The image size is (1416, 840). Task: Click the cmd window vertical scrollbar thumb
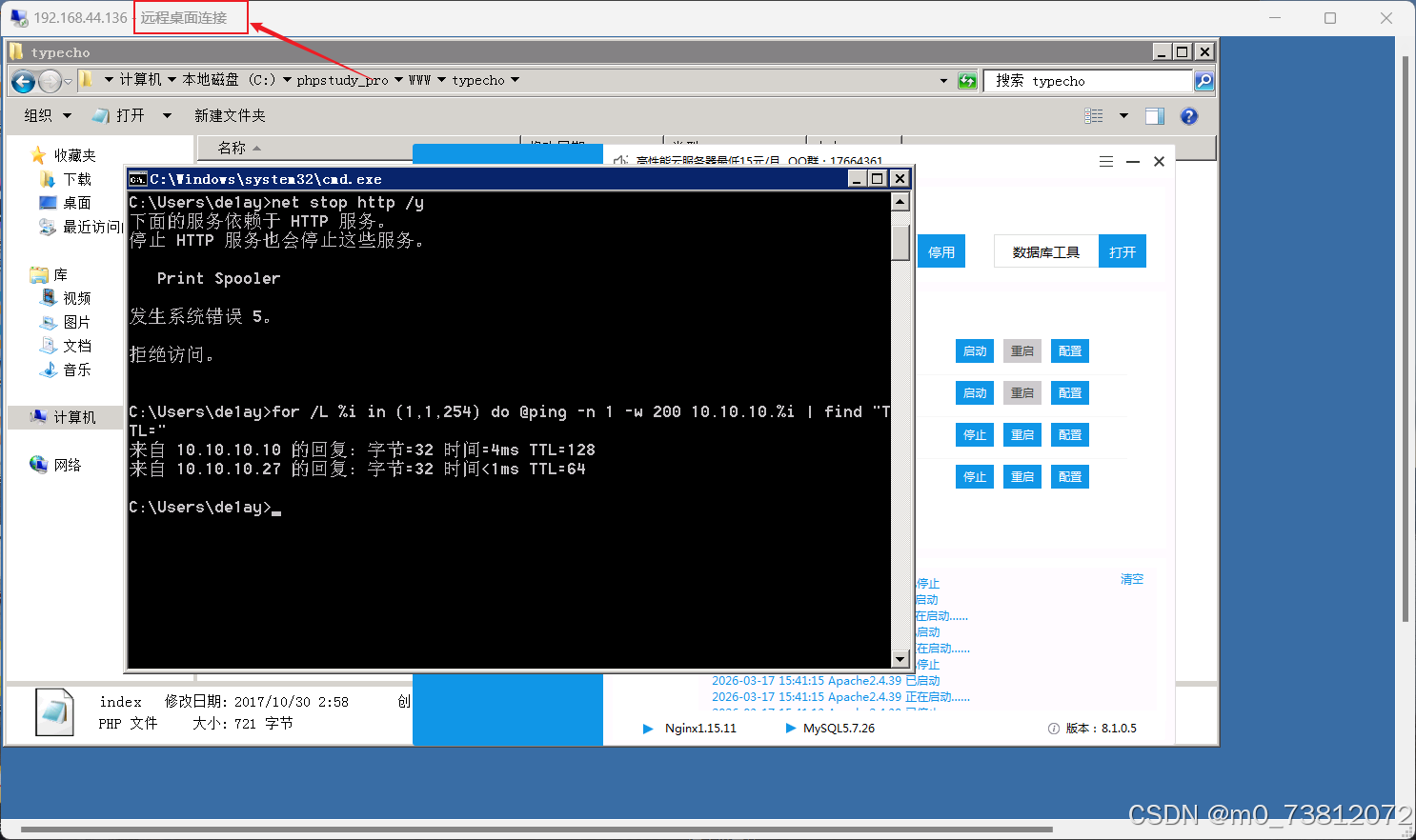(900, 242)
